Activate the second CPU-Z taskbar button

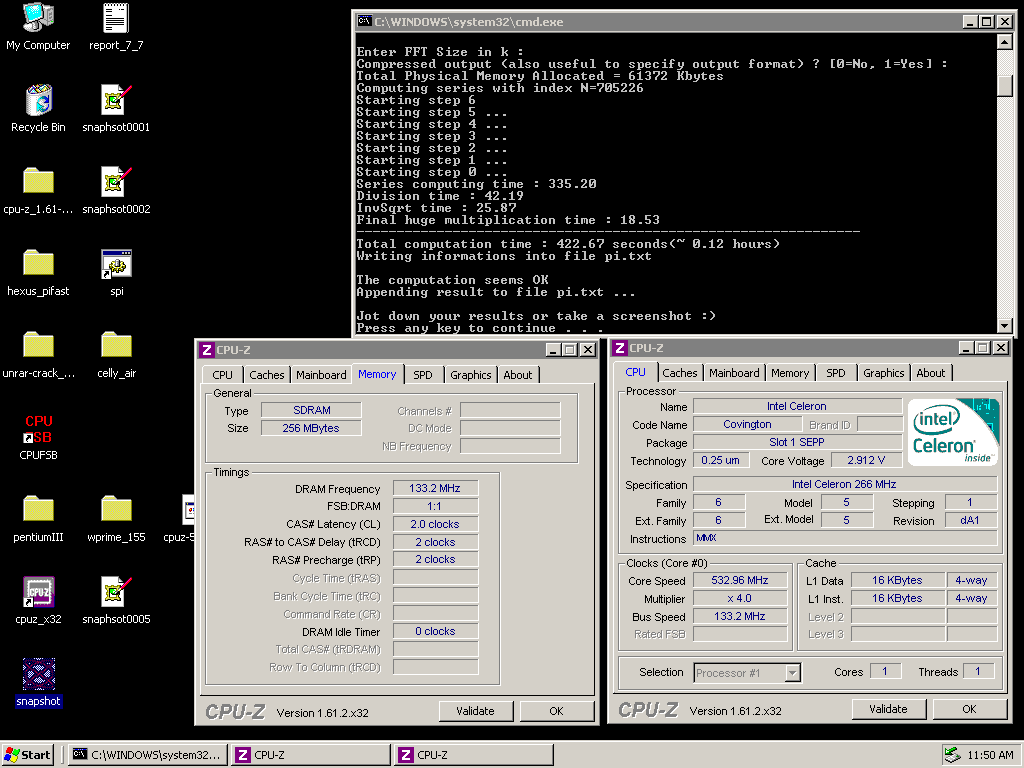[474, 755]
